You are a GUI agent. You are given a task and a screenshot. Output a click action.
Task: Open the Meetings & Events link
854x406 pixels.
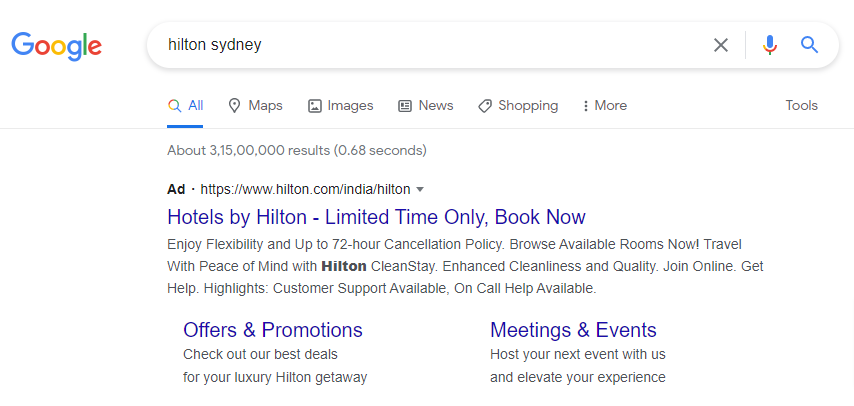click(574, 330)
